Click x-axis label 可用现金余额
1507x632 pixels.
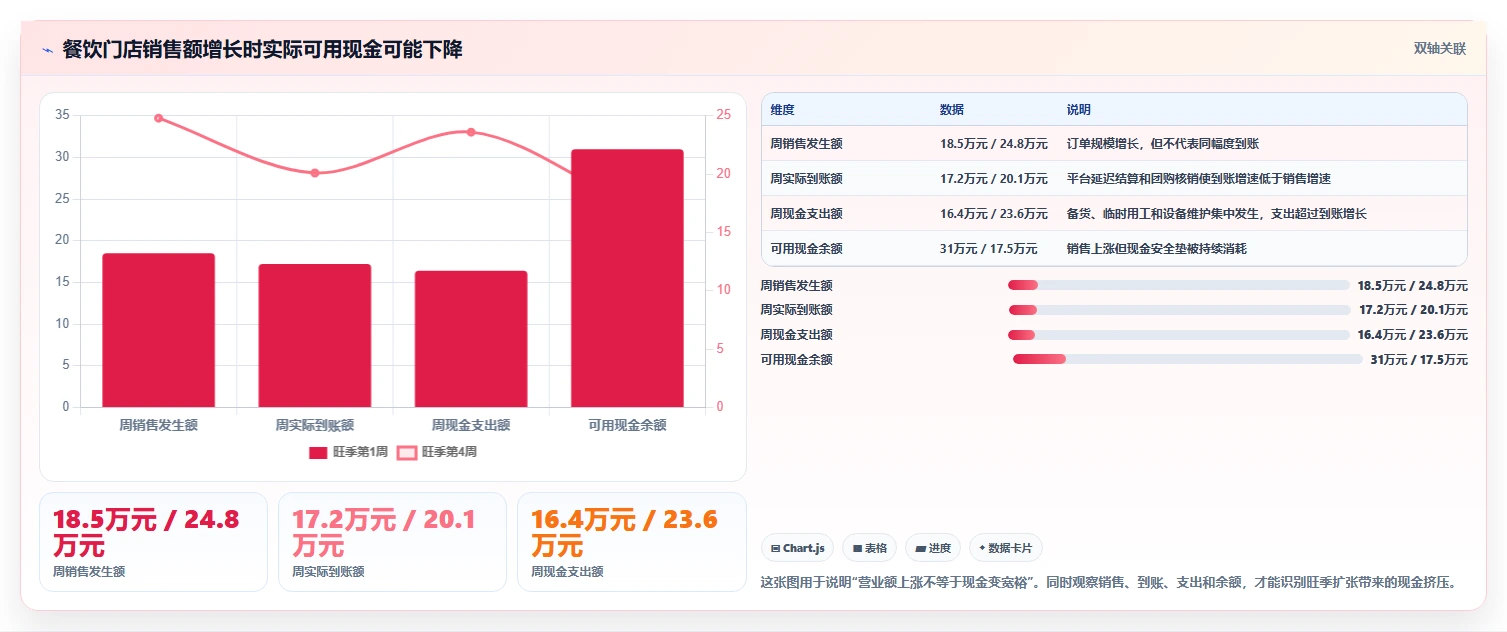click(627, 425)
